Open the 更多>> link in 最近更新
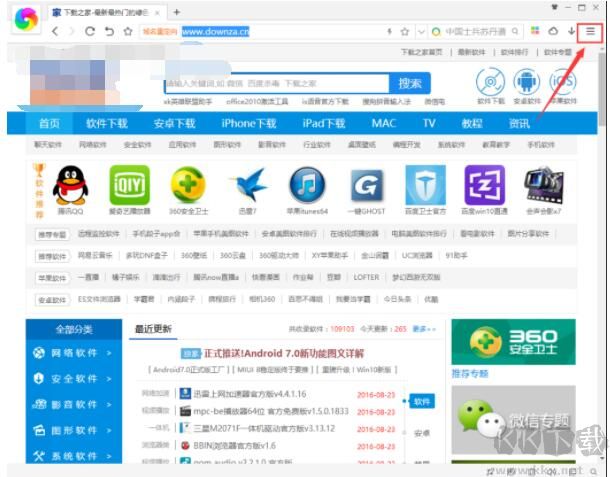This screenshot has width=610, height=477. tap(424, 329)
